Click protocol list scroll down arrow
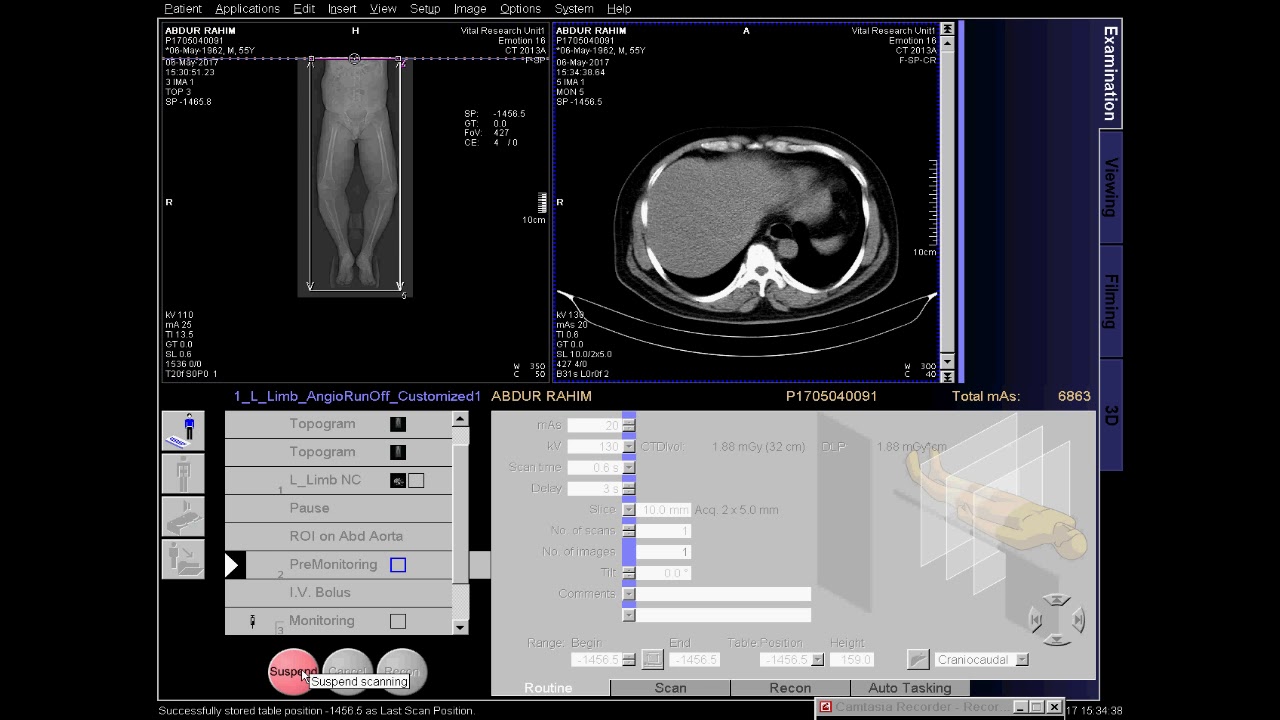This screenshot has height=720, width=1280. [x=460, y=627]
